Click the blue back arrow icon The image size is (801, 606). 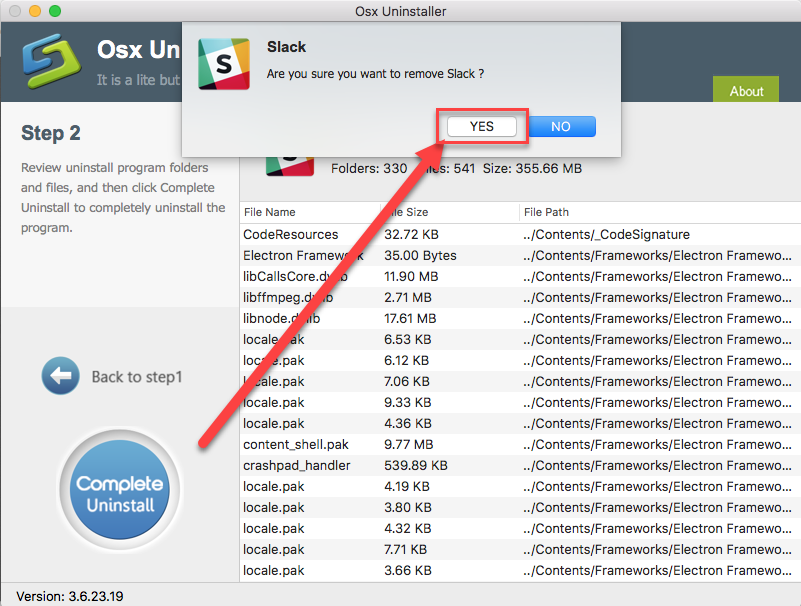(x=60, y=377)
